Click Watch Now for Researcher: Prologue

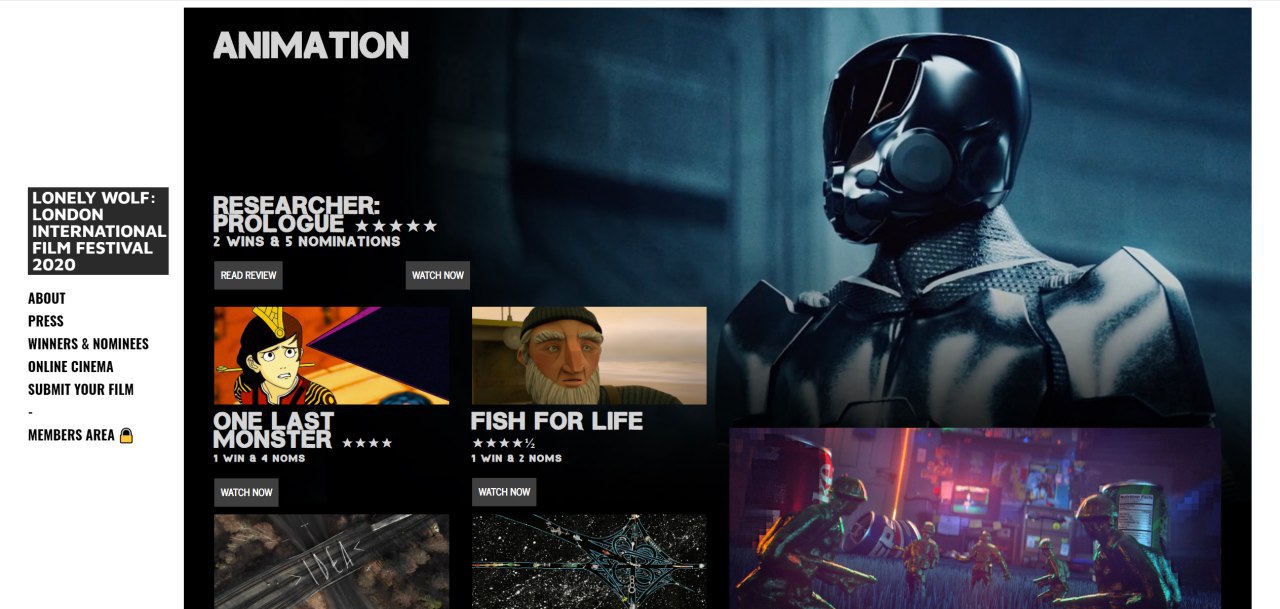(x=438, y=275)
